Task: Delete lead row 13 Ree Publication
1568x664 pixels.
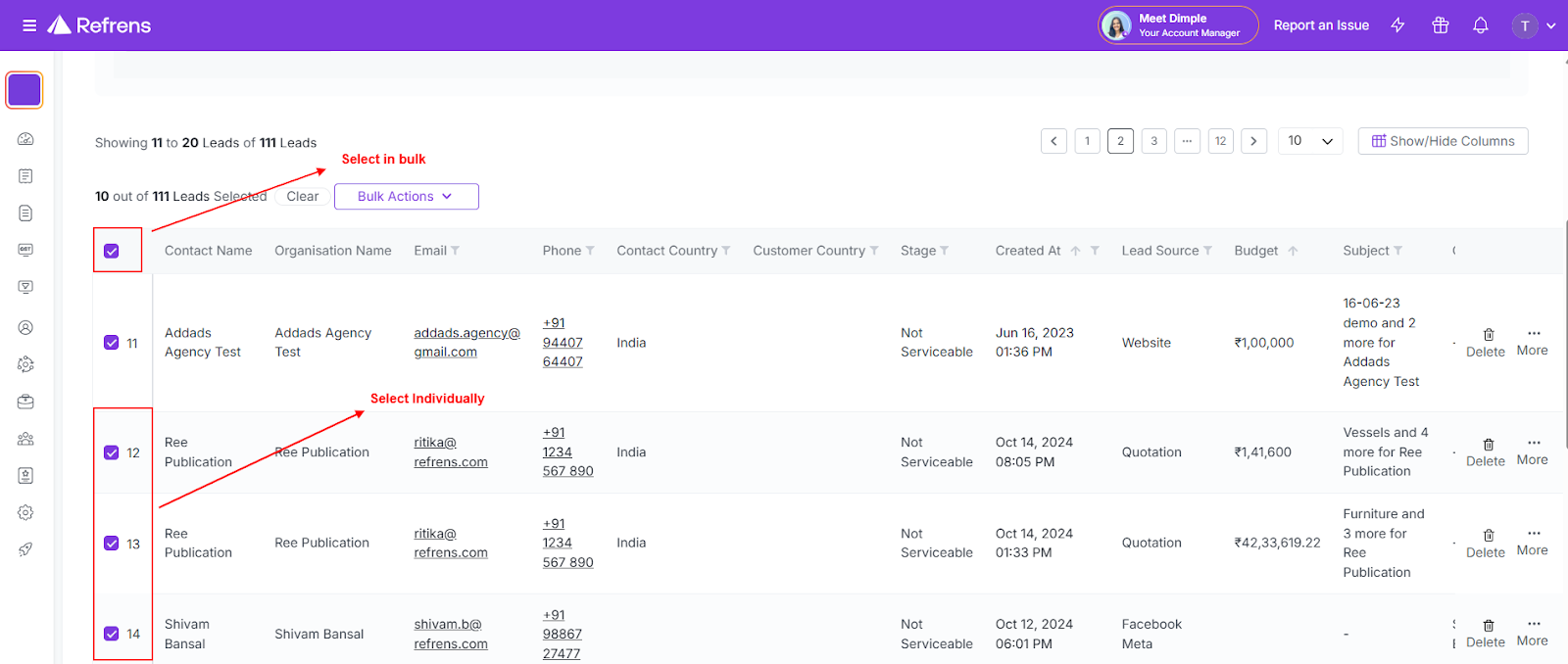Action: pos(1486,544)
